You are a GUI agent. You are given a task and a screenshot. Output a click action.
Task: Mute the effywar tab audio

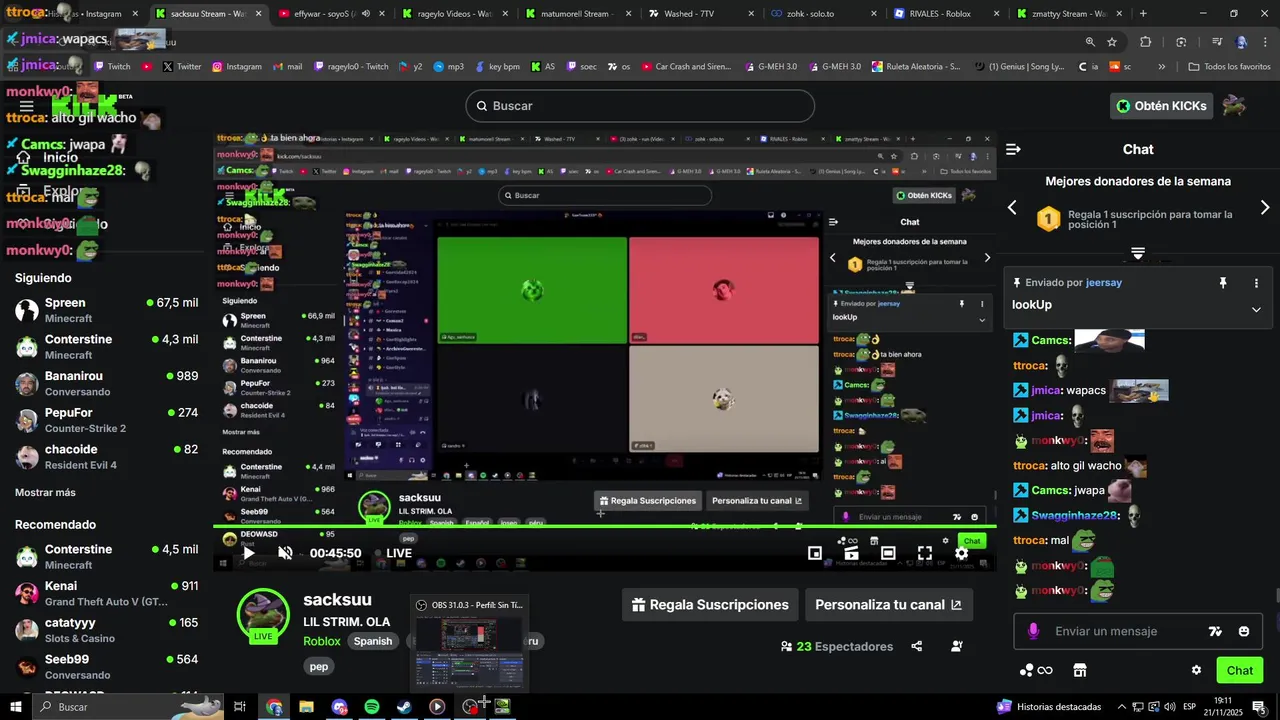pyautogui.click(x=364, y=14)
